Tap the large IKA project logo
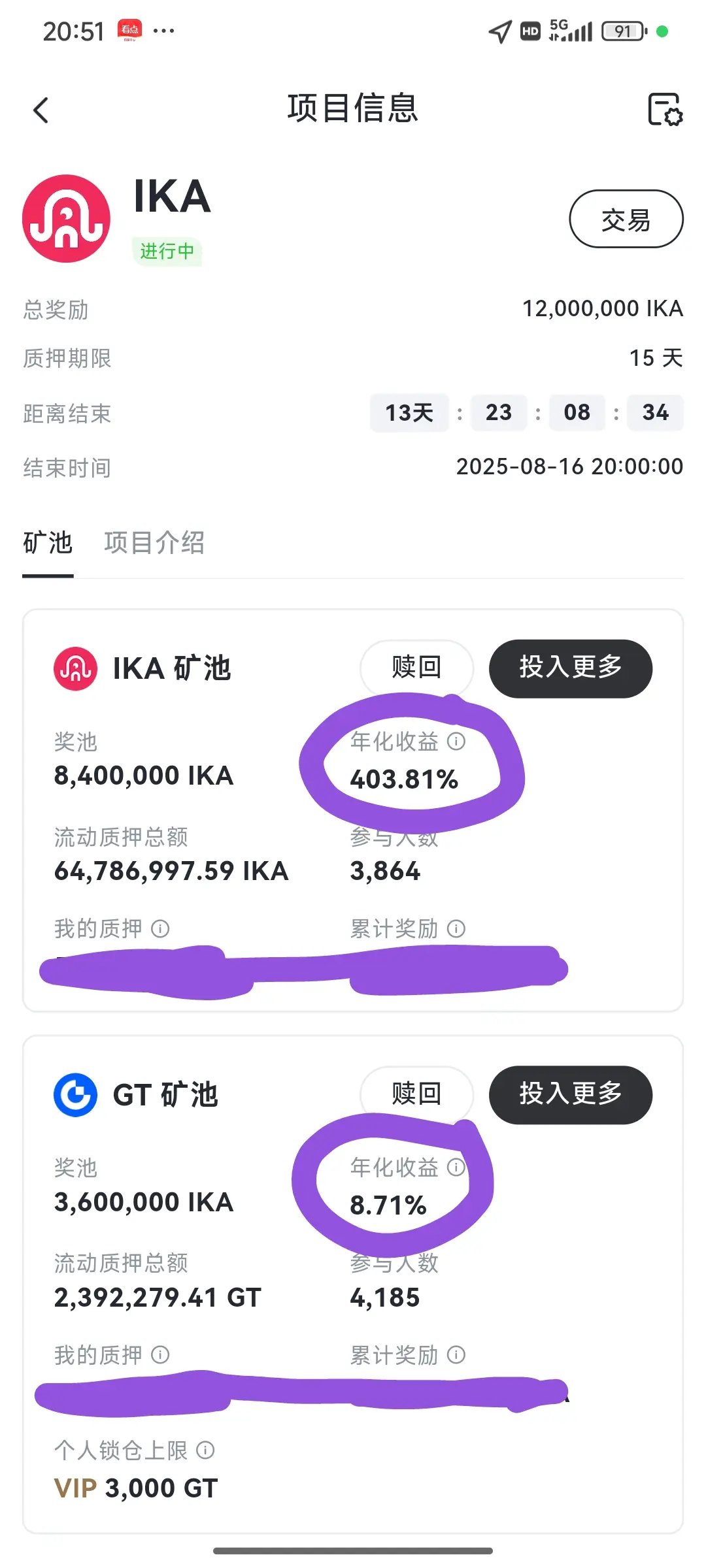This screenshot has height=1568, width=706. (66, 218)
